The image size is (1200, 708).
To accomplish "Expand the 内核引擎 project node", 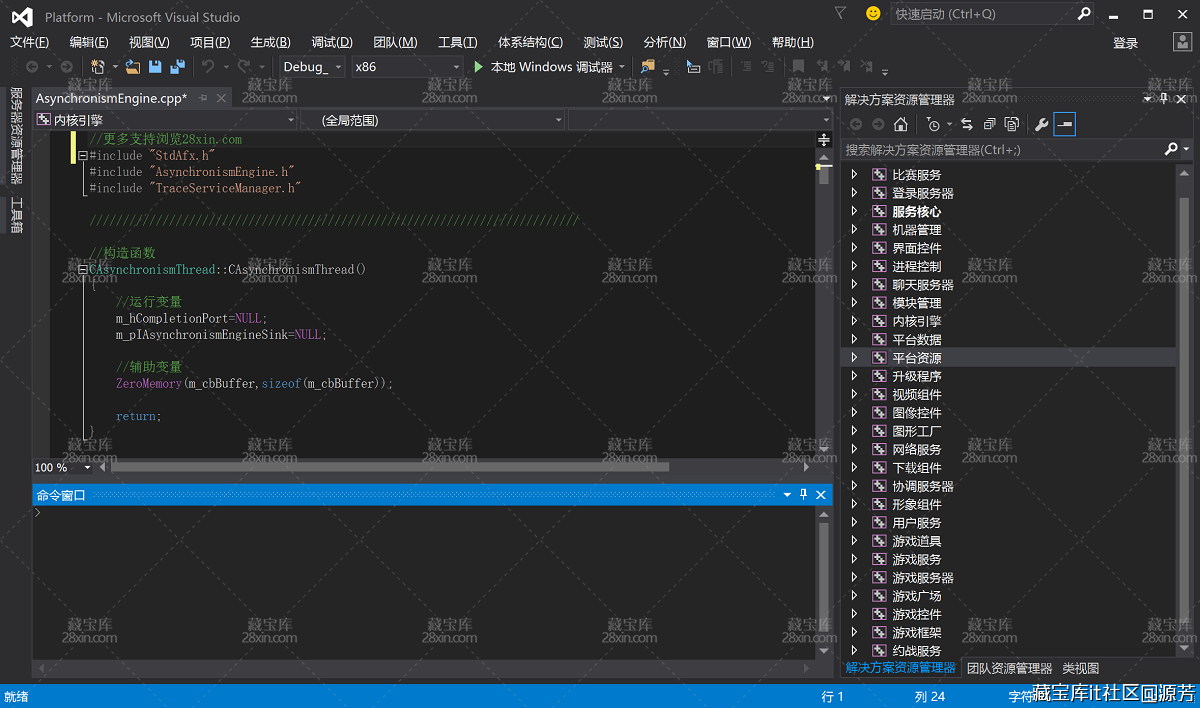I will click(x=854, y=321).
